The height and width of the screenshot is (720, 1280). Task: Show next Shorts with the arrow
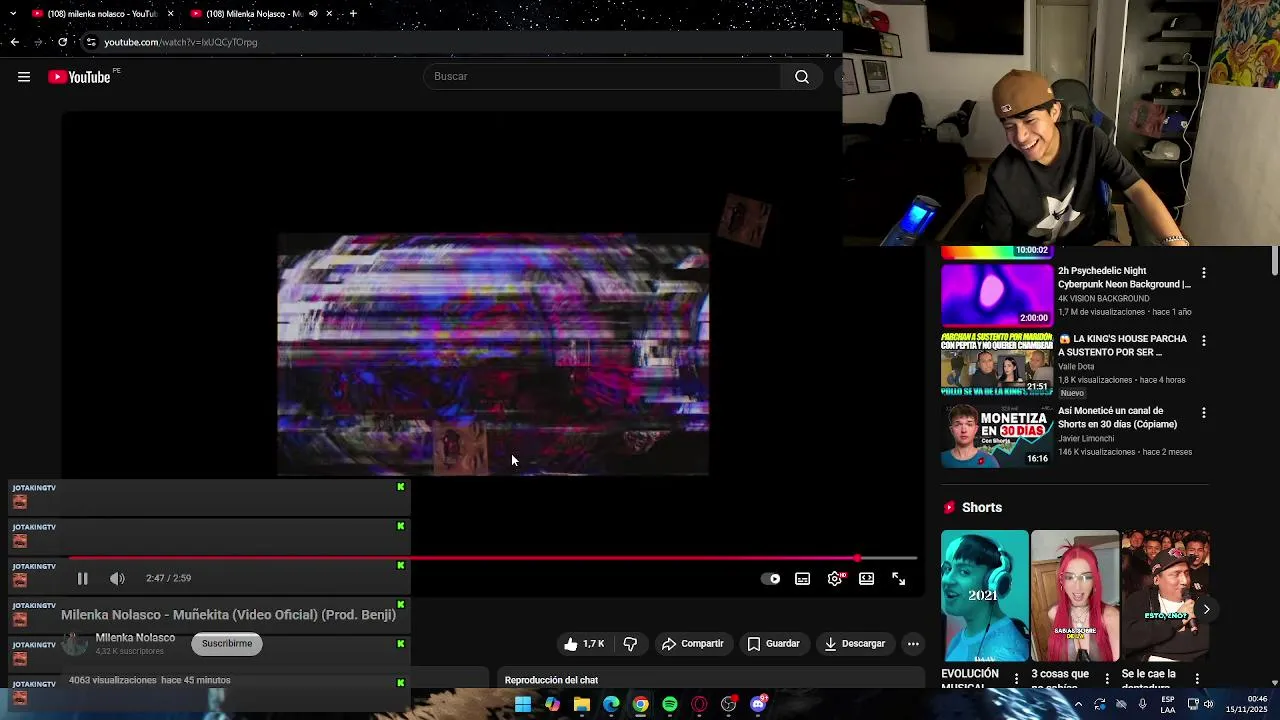point(1206,609)
